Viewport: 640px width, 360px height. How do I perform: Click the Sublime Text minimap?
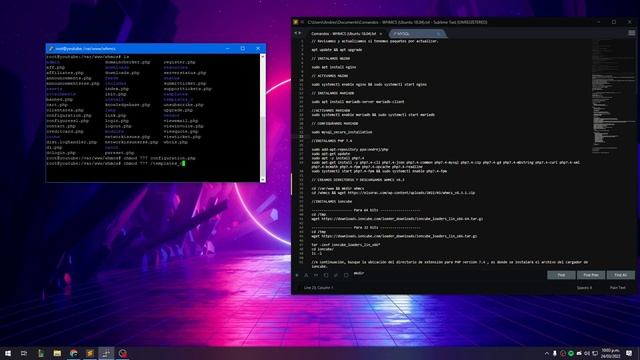(x=613, y=96)
